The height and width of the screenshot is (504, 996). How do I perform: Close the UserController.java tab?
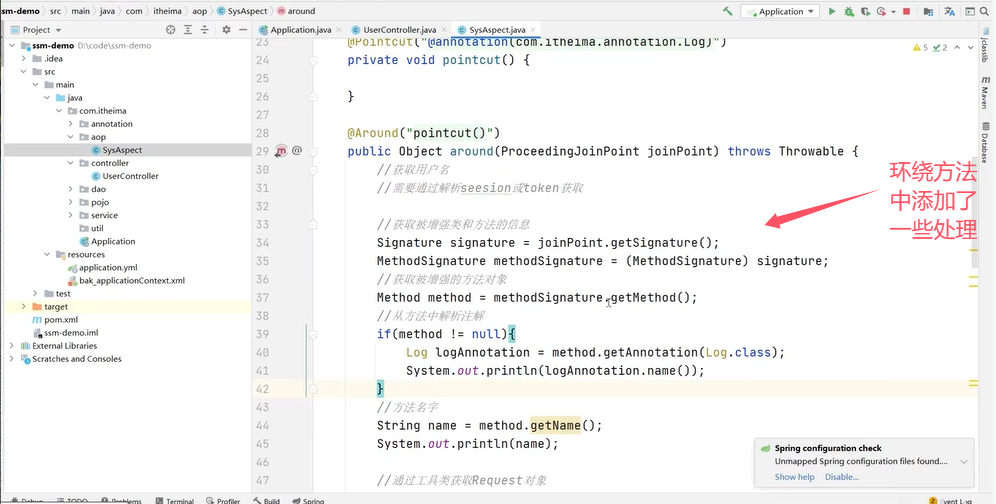coord(443,29)
